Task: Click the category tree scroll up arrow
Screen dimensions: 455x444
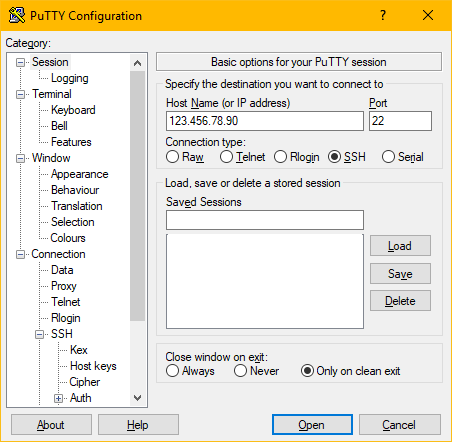Action: [x=137, y=63]
